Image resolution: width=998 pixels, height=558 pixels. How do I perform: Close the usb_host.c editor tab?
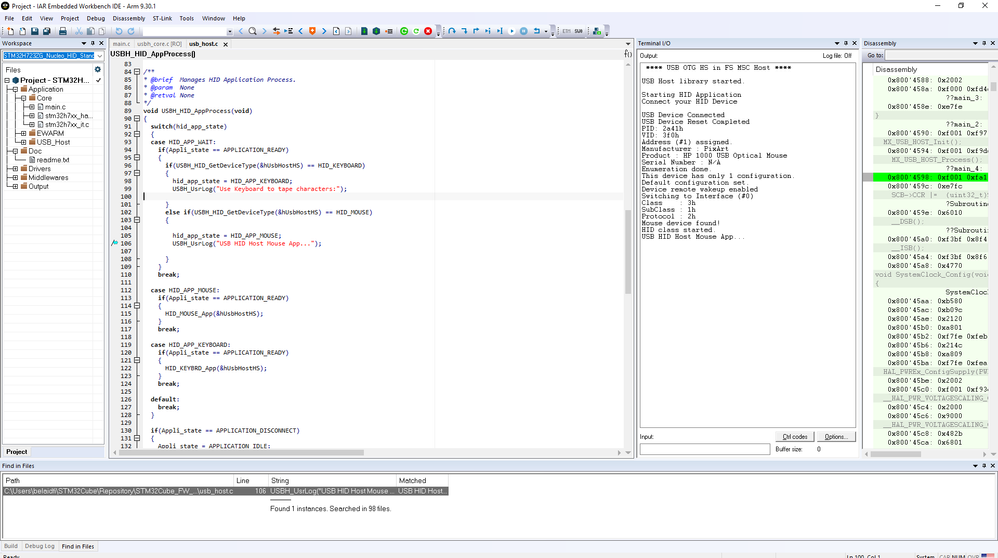tap(225, 45)
